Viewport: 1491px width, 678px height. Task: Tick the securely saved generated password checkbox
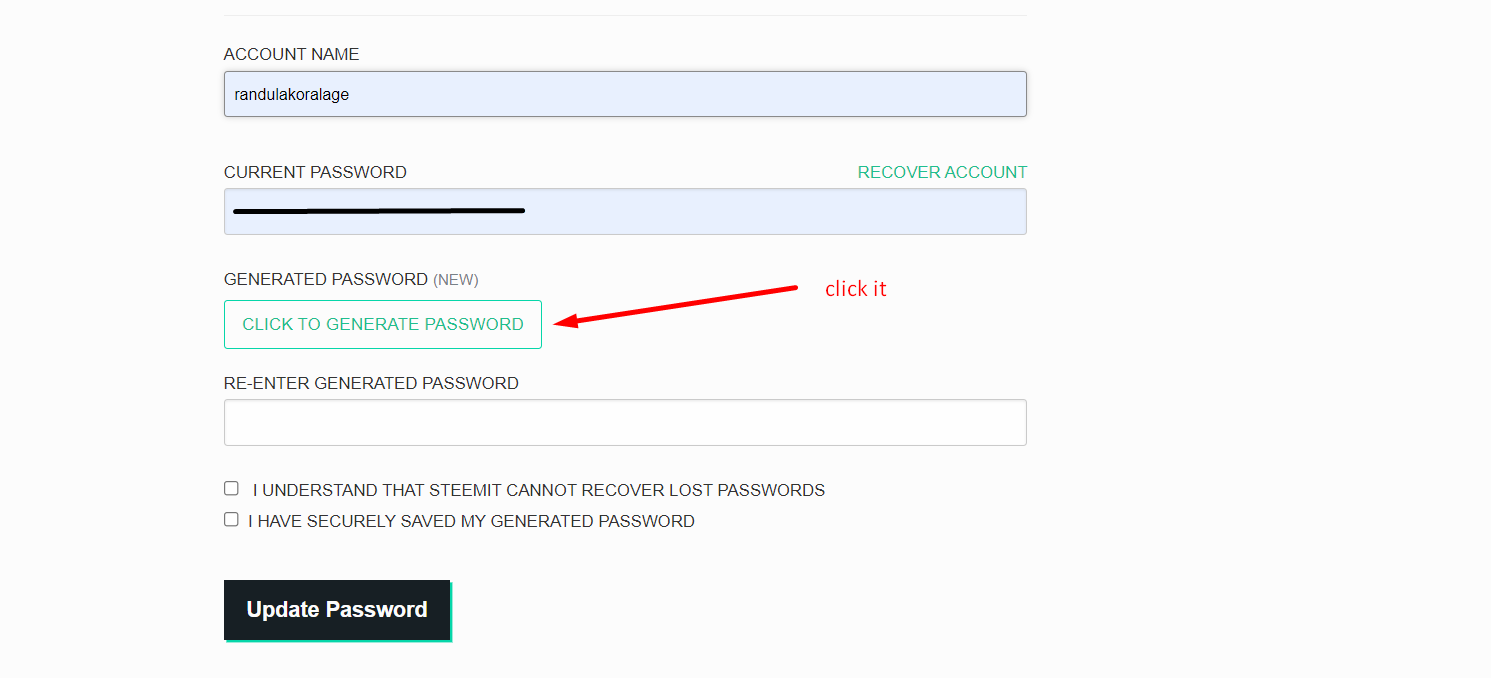pos(232,520)
